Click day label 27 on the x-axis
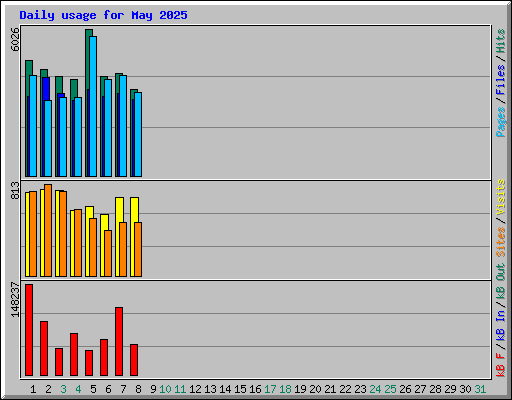Image resolution: width=512 pixels, height=400 pixels. pyautogui.click(x=420, y=389)
